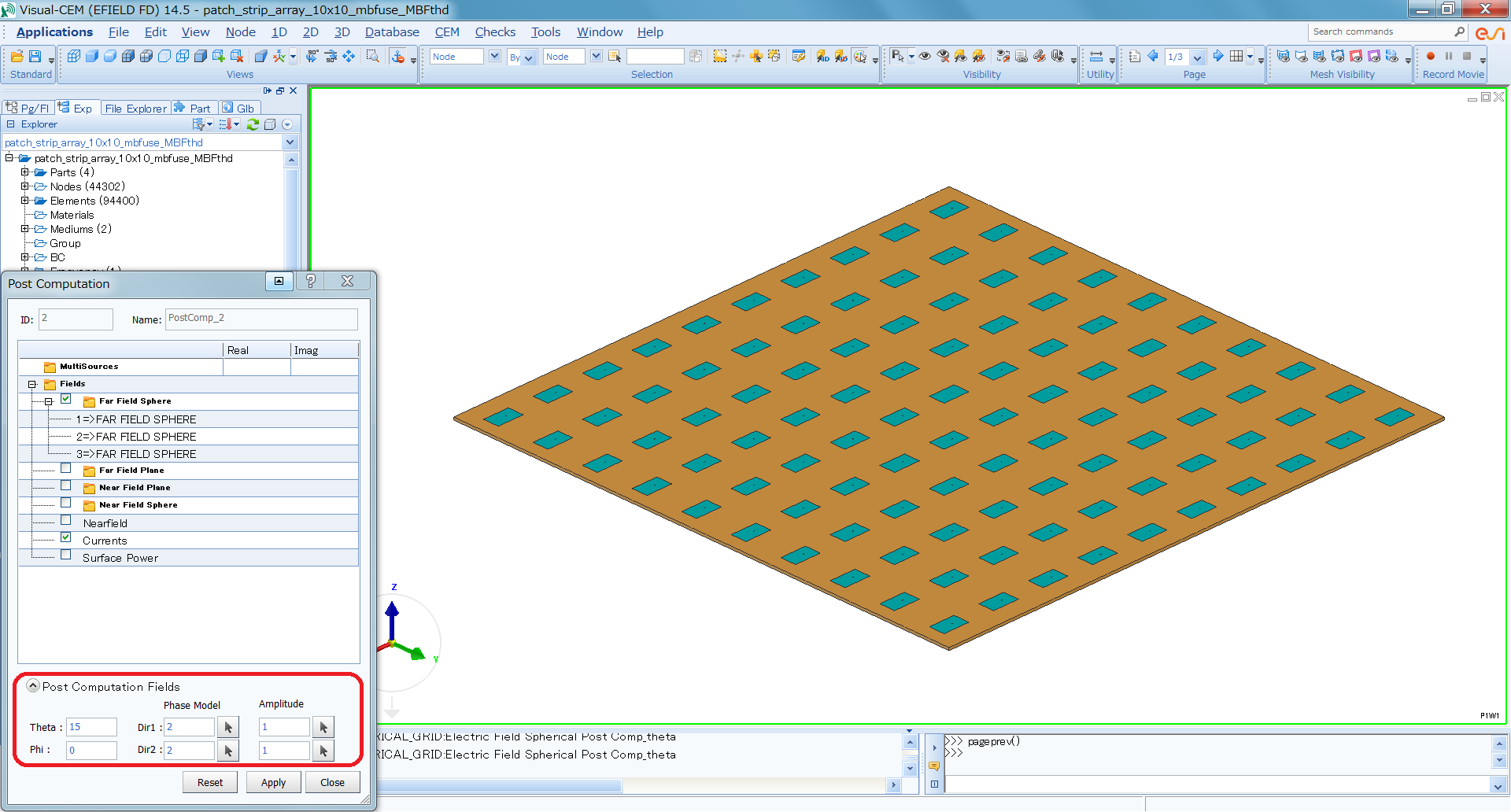
Task: Click the next page blue arrow
Action: click(1217, 56)
